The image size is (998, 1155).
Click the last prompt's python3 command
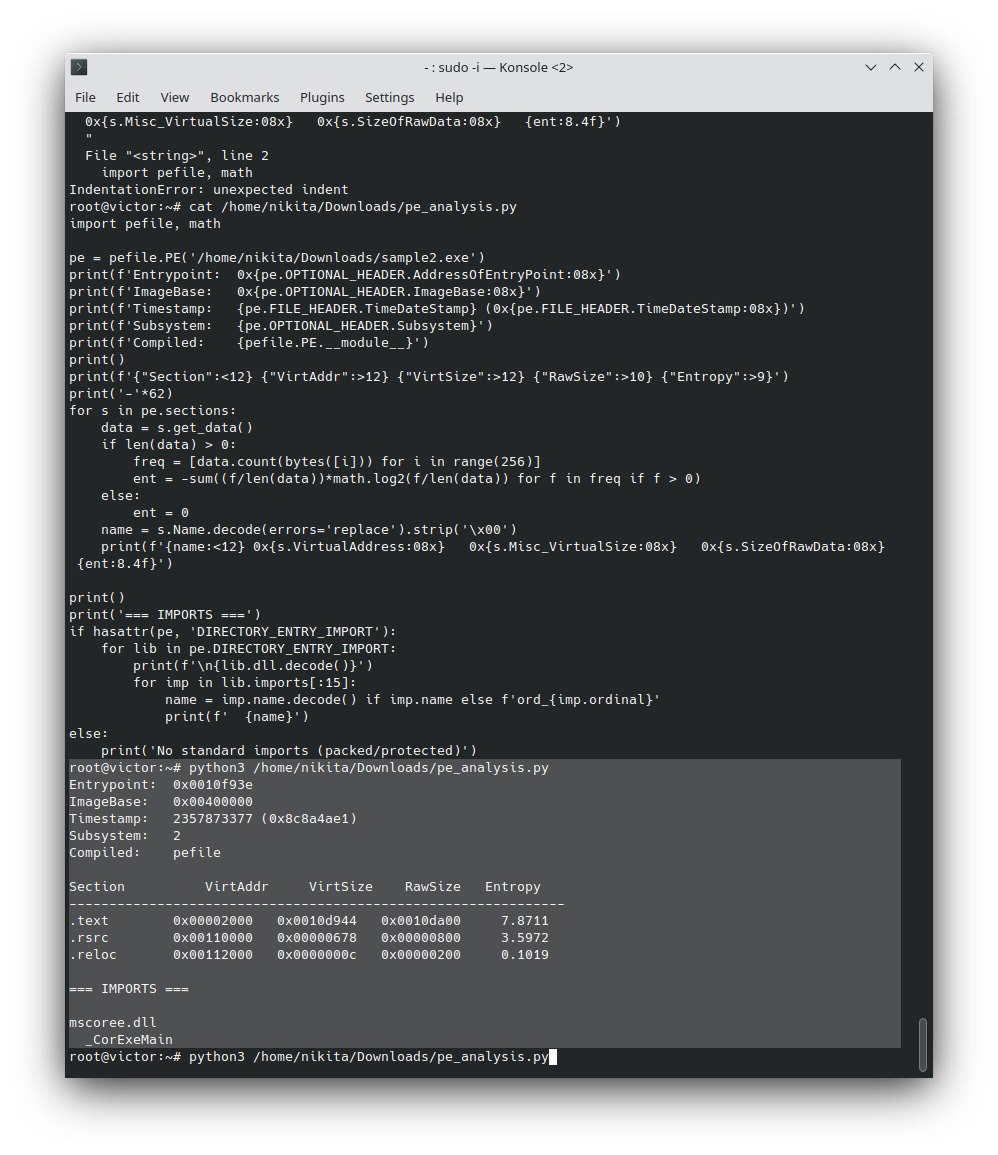point(368,1056)
